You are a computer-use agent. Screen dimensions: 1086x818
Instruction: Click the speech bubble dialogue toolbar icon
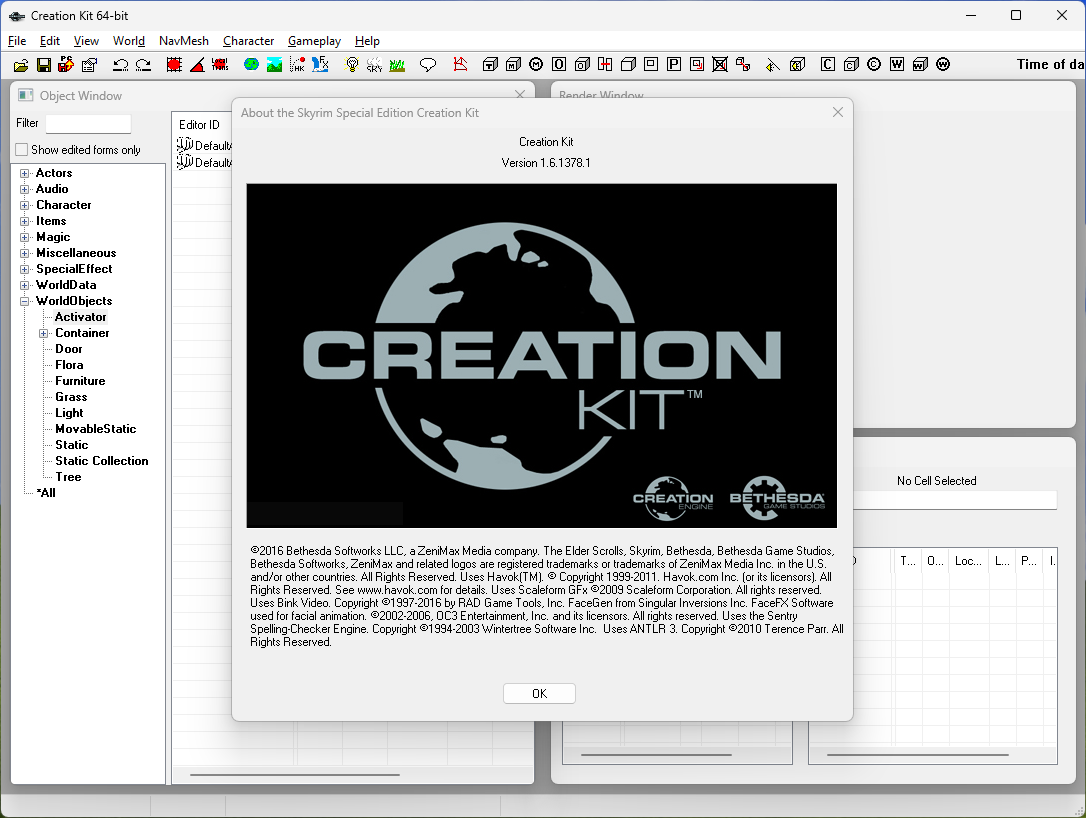428,65
